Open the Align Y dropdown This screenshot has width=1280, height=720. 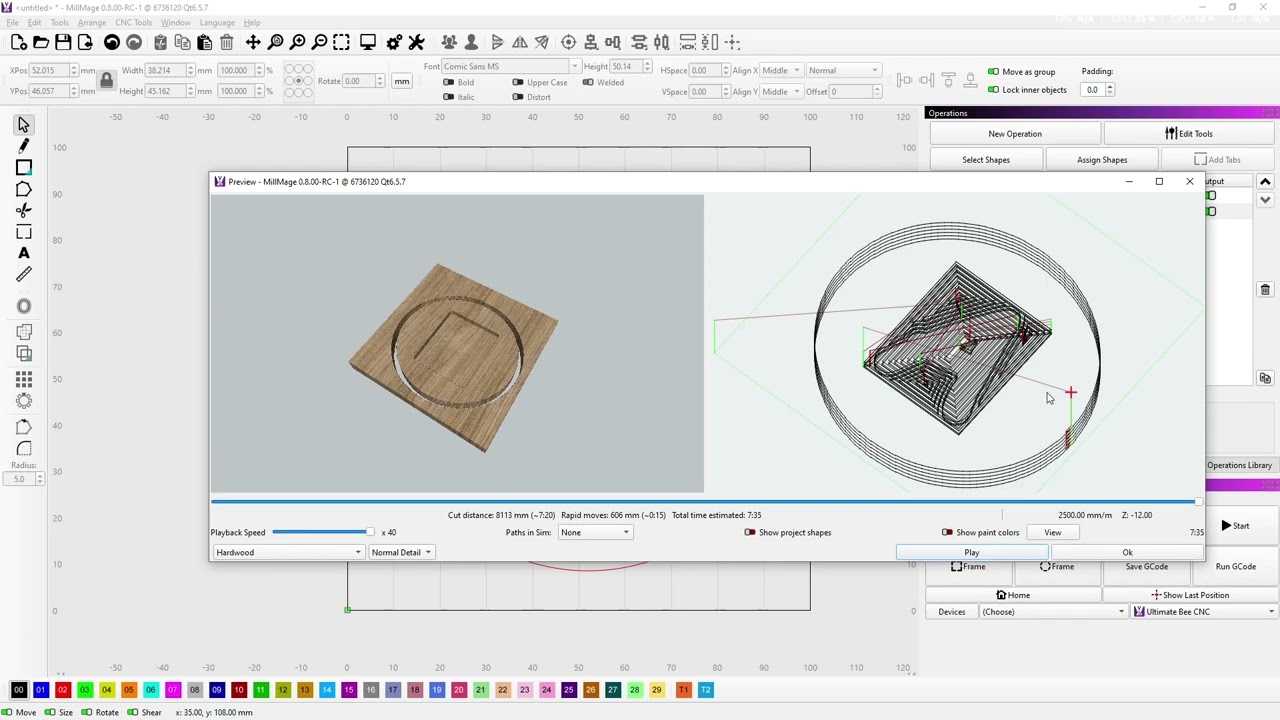click(x=782, y=91)
